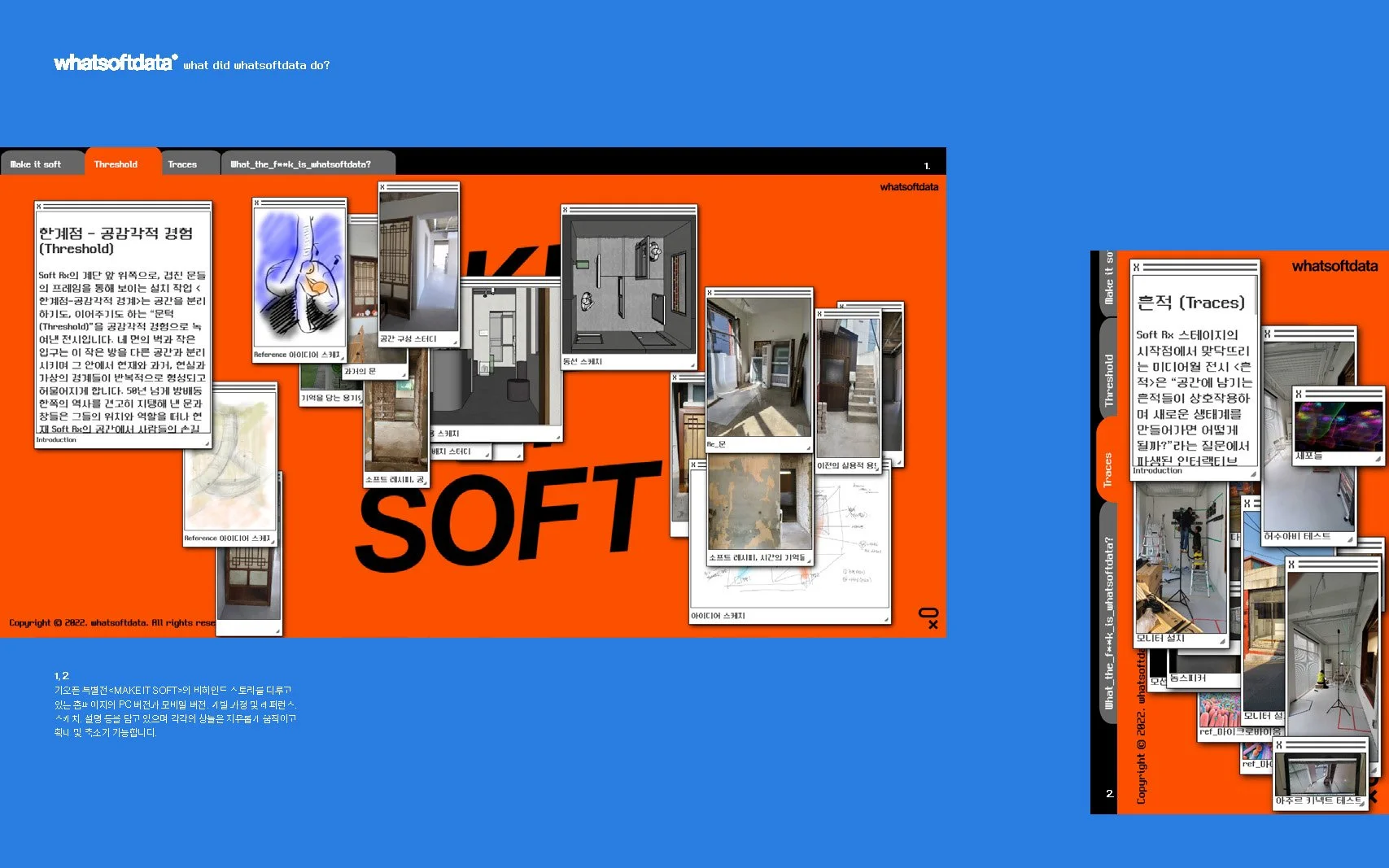Image resolution: width=1389 pixels, height=868 pixels.
Task: Close the 허수아비 테스트 window in mobile view
Action: 1268,334
